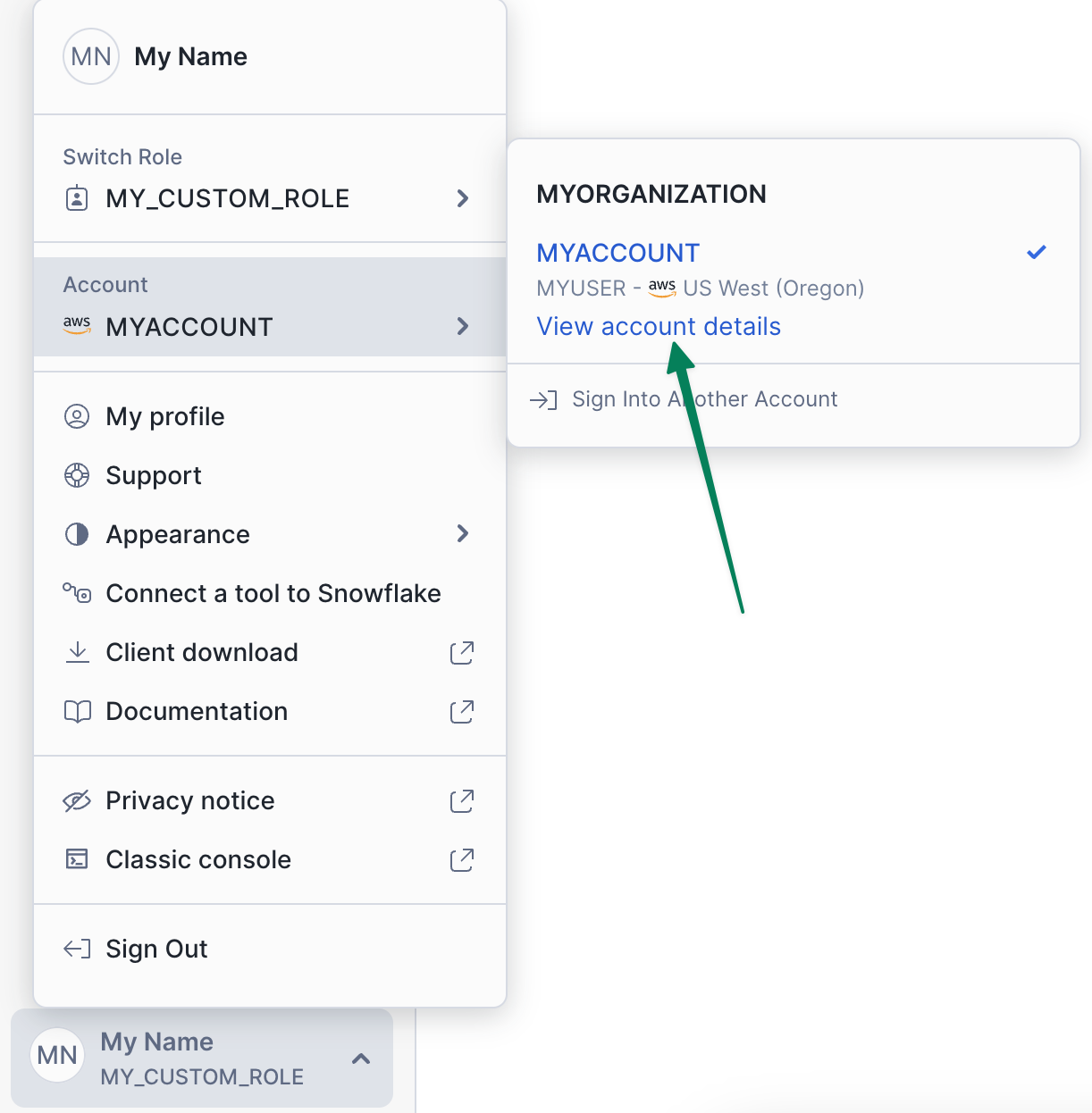Open the View account details link
Image resolution: width=1092 pixels, height=1113 pixels.
[659, 327]
